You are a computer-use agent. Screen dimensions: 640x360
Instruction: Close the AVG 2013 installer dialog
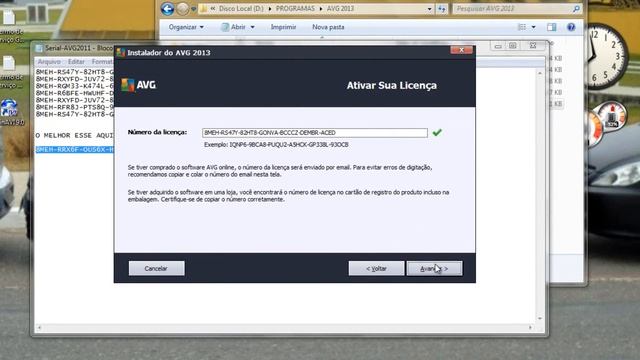(462, 50)
